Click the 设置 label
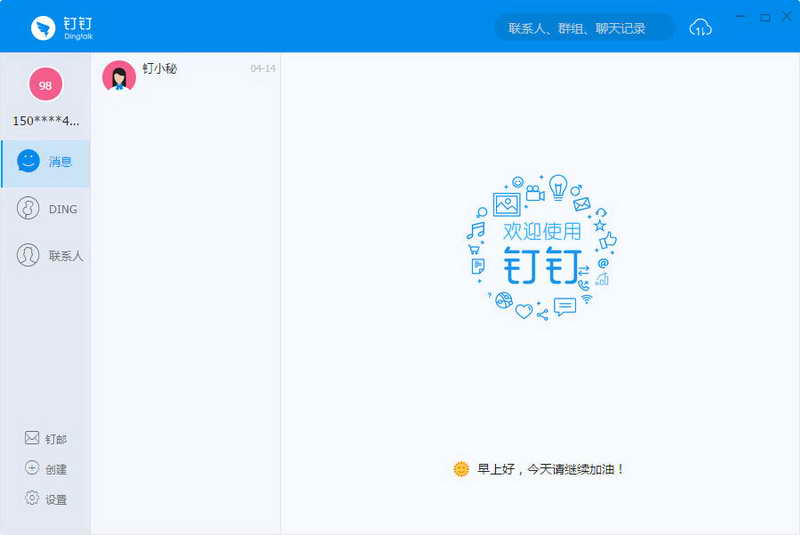This screenshot has width=800, height=535. click(56, 500)
